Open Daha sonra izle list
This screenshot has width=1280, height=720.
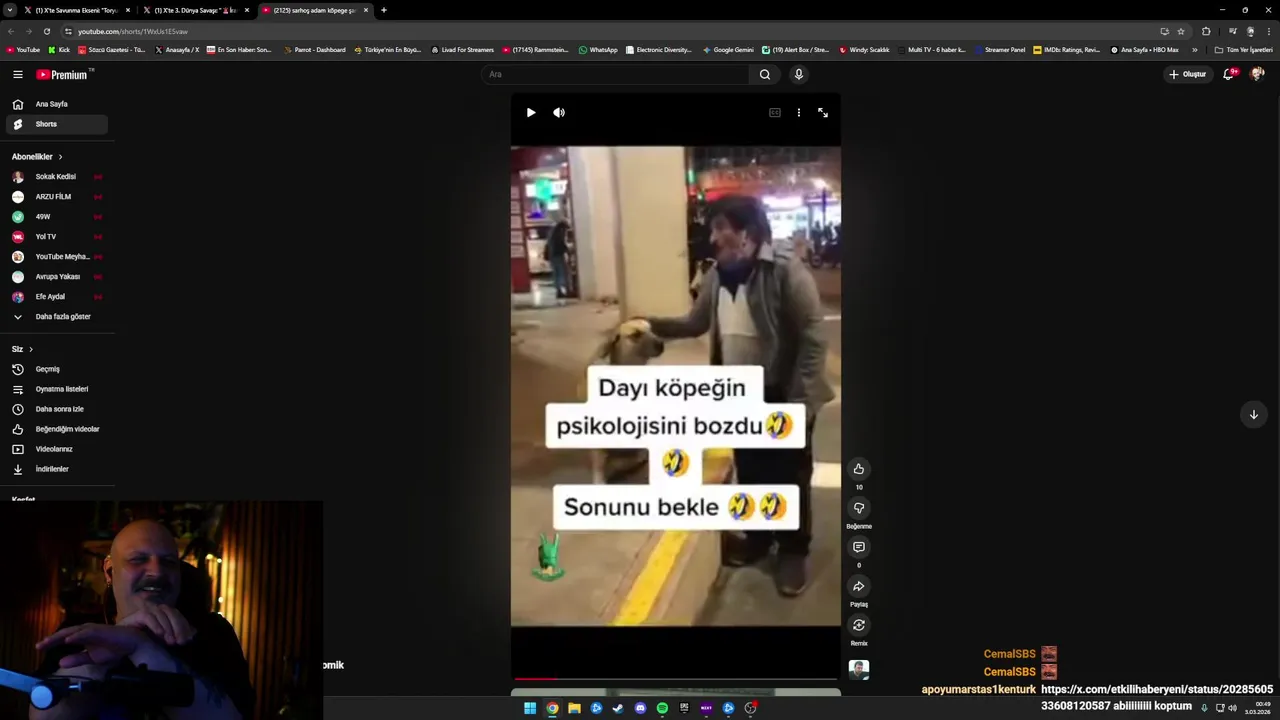[x=57, y=409]
